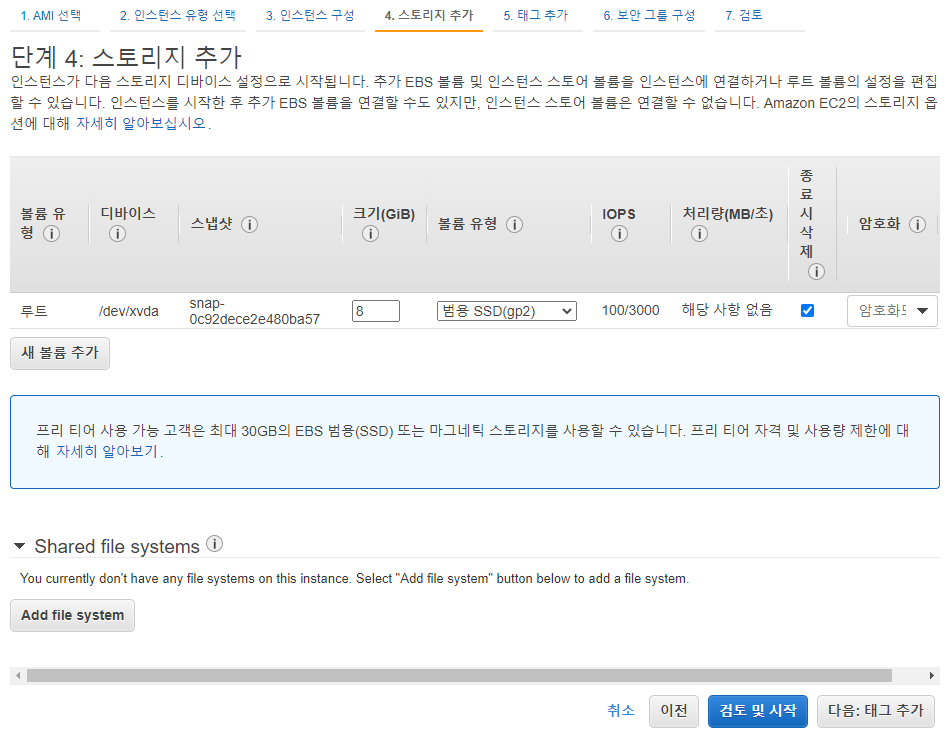This screenshot has height=740, width=948.
Task: Click 해당 사항 없음 throughput cell
Action: coord(727,310)
